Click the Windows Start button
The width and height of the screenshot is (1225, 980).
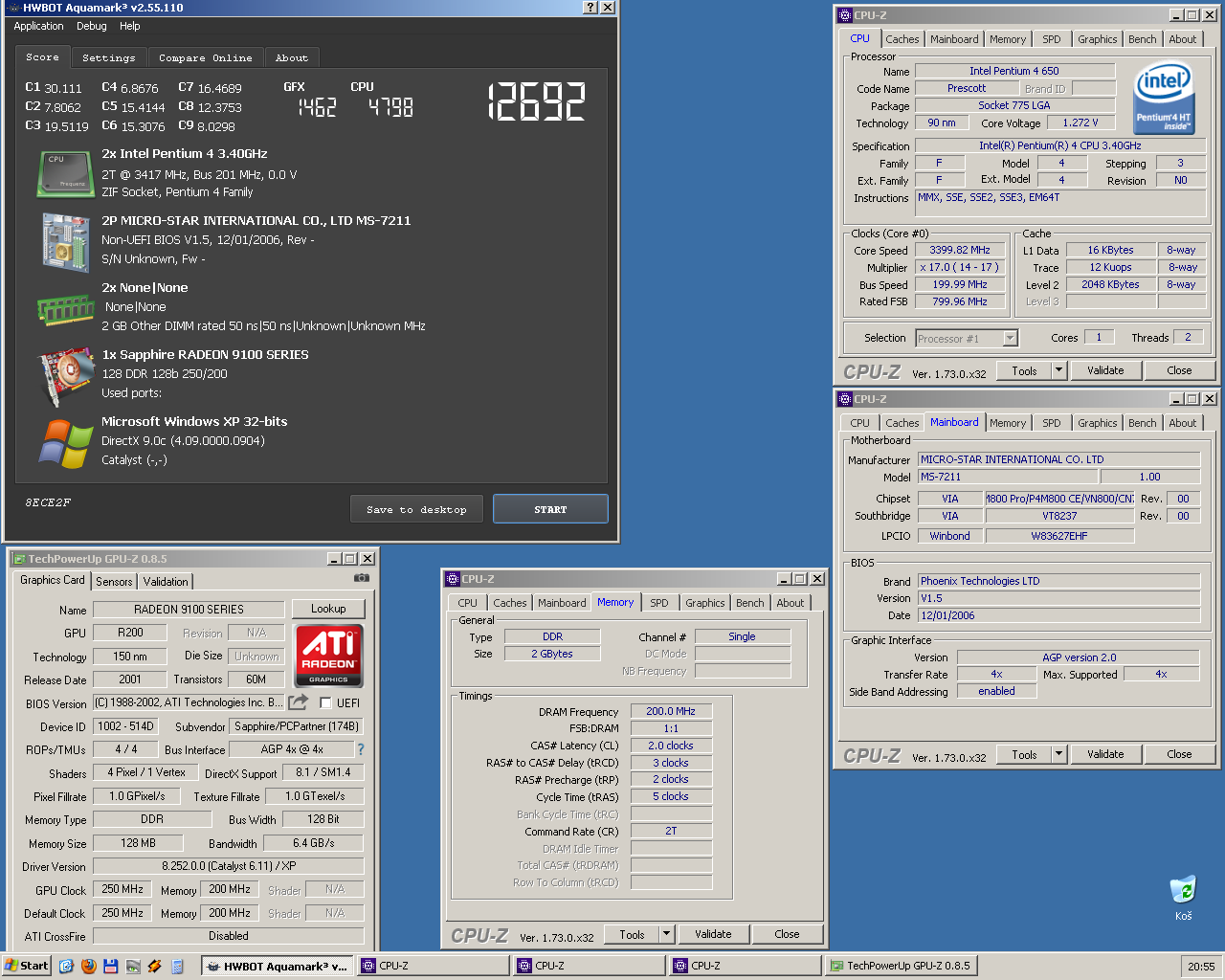click(x=27, y=966)
